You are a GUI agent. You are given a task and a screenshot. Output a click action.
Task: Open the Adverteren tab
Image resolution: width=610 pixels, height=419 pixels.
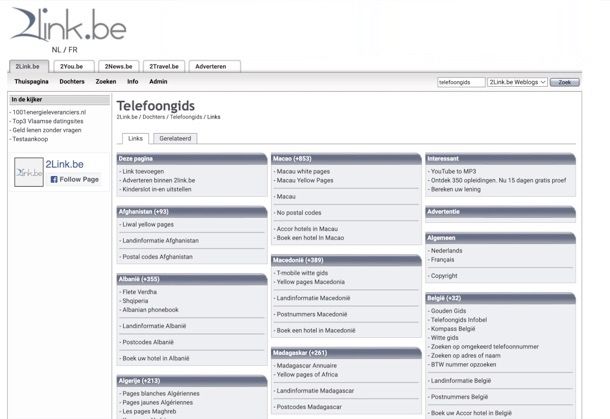[x=214, y=67]
